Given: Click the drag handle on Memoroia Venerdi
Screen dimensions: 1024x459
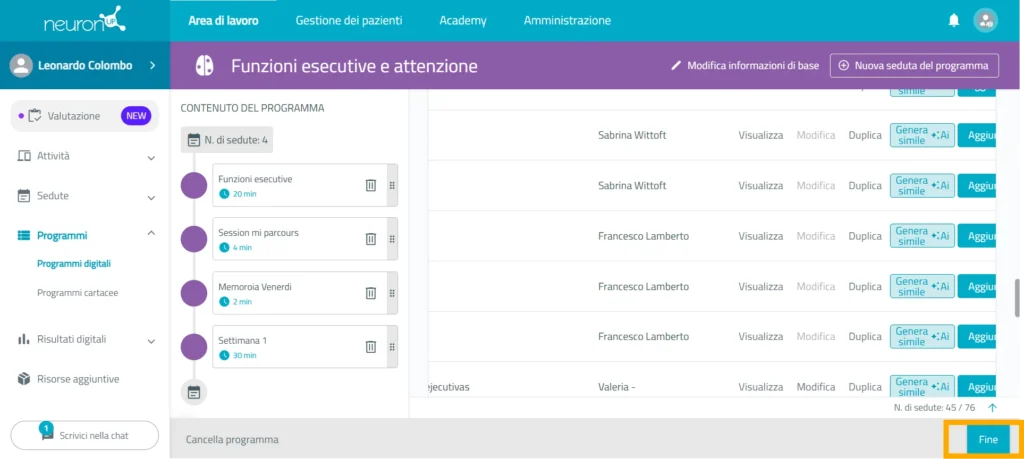Looking at the screenshot, I should (392, 293).
